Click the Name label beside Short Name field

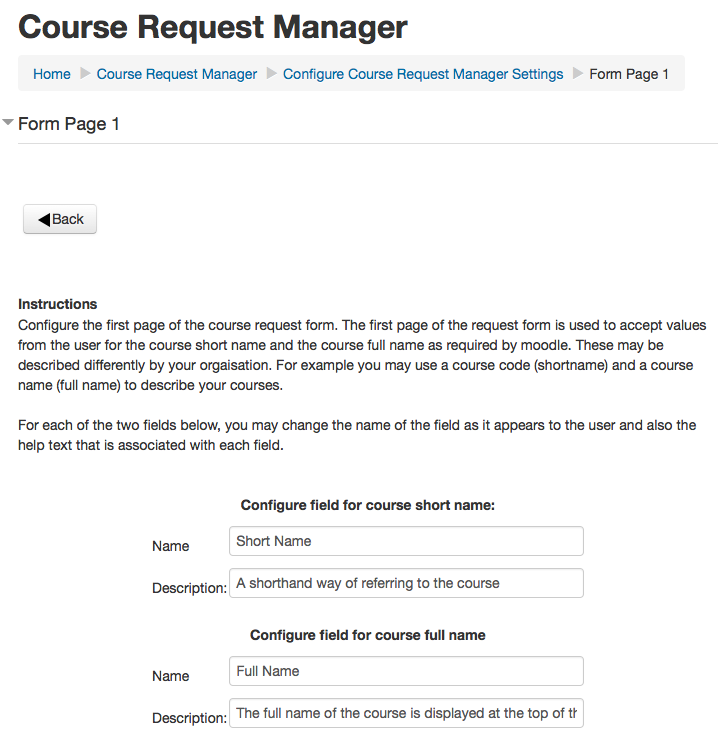(x=170, y=546)
